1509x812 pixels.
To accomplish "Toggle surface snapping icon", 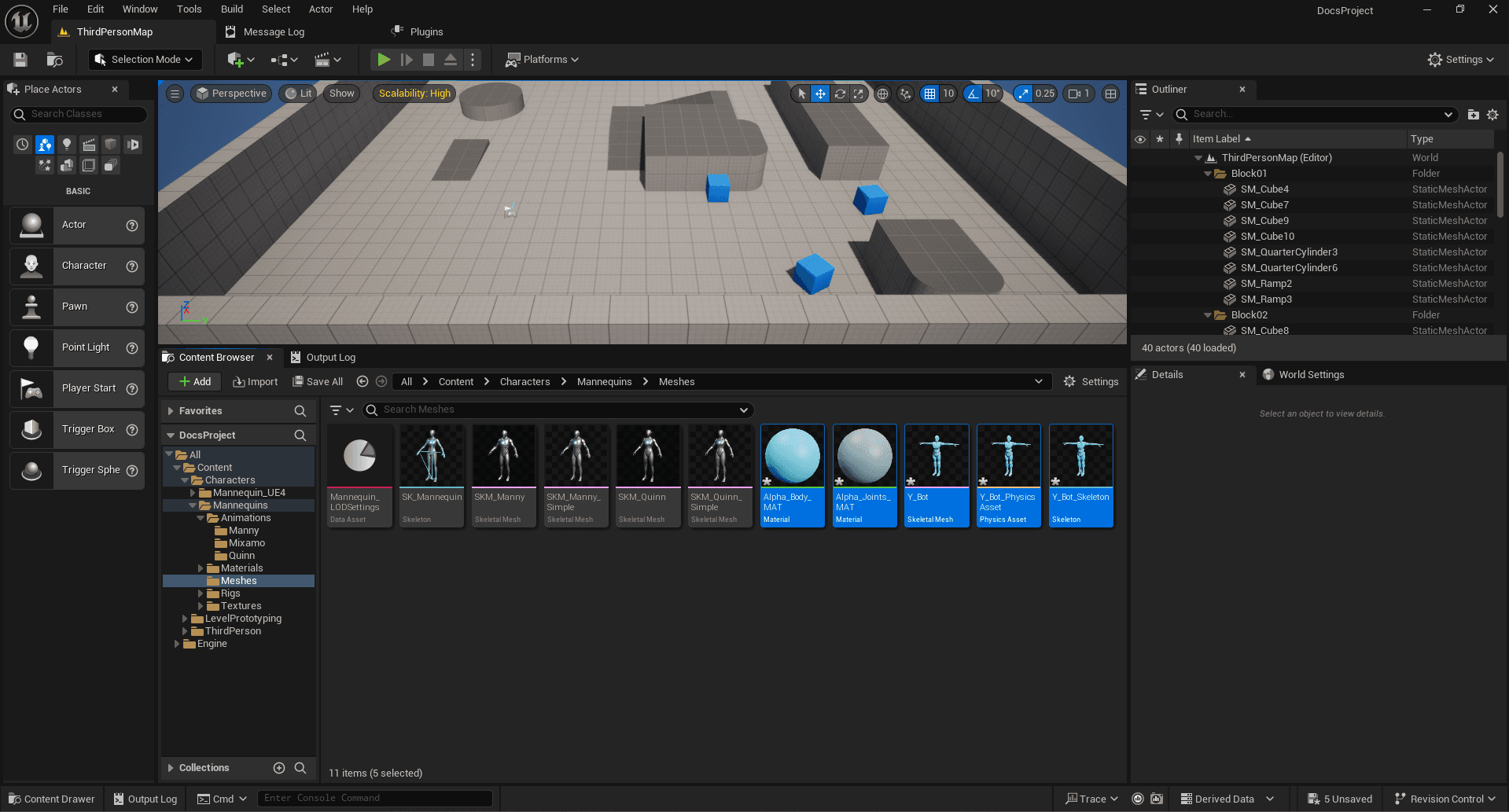I will pyautogui.click(x=906, y=94).
